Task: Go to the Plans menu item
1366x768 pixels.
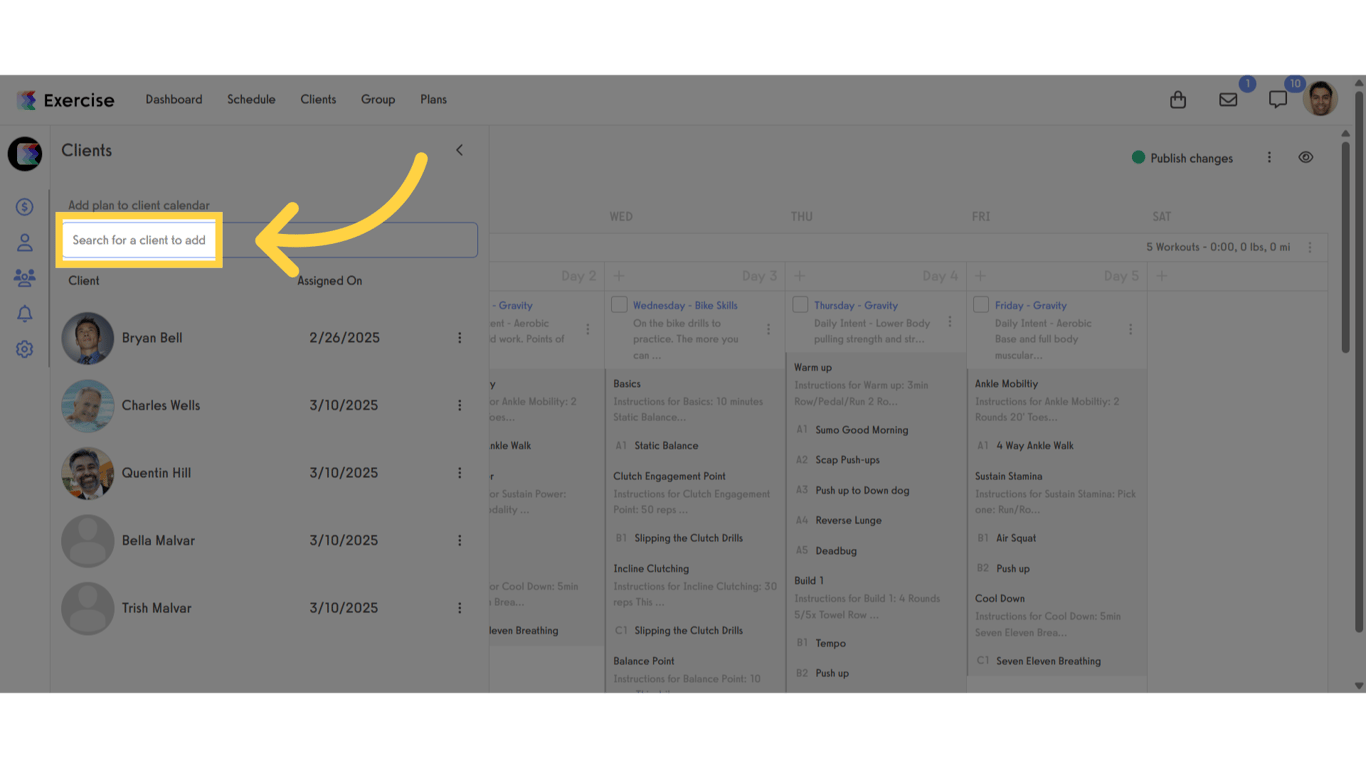Action: [x=433, y=99]
